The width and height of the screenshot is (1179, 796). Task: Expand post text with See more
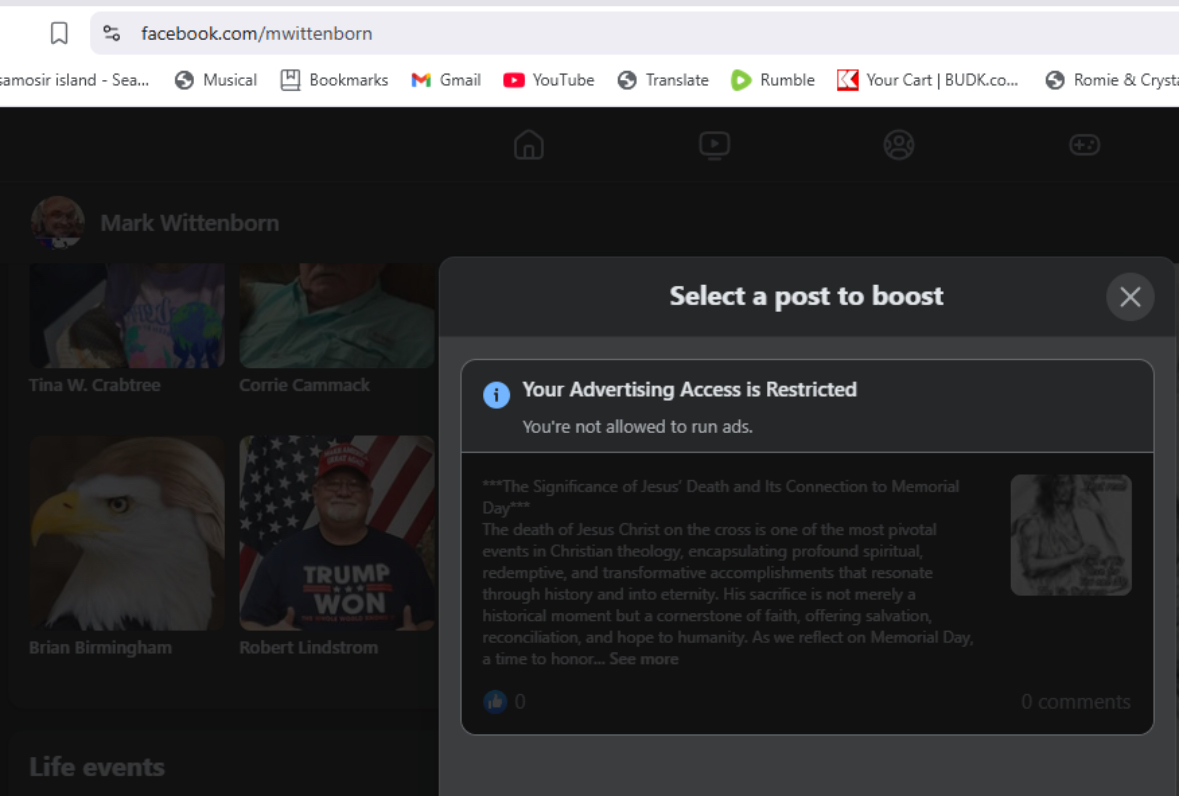[644, 659]
